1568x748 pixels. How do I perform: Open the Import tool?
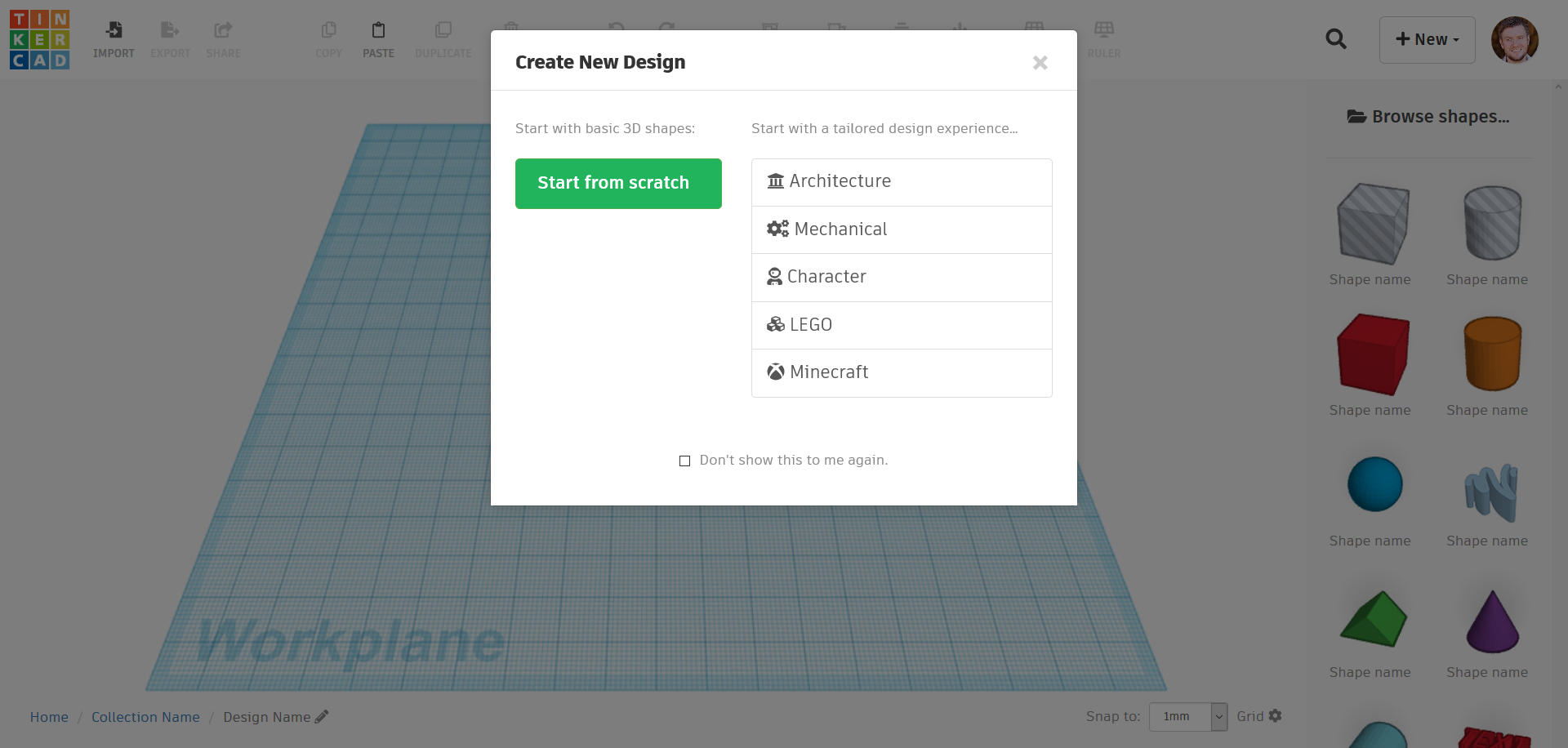114,40
